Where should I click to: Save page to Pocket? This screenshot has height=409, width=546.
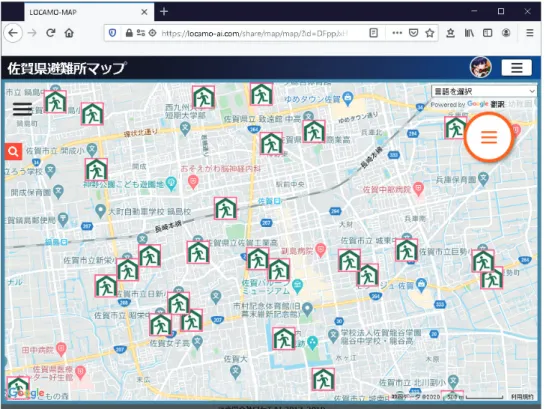413,33
